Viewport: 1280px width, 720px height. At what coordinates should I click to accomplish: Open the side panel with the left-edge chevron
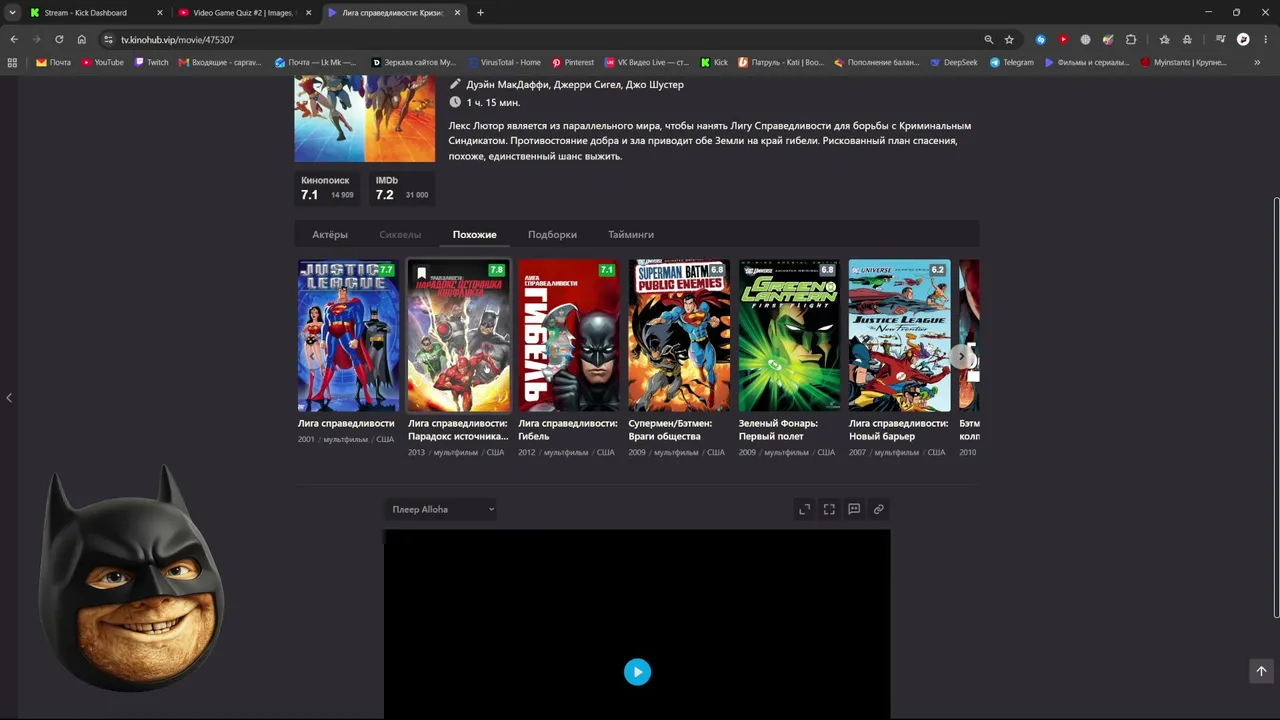coord(9,398)
